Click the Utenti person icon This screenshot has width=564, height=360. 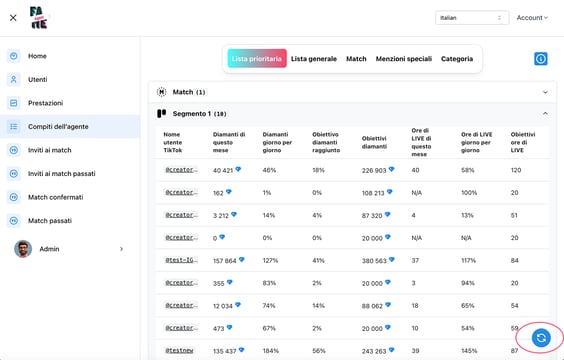tap(14, 79)
